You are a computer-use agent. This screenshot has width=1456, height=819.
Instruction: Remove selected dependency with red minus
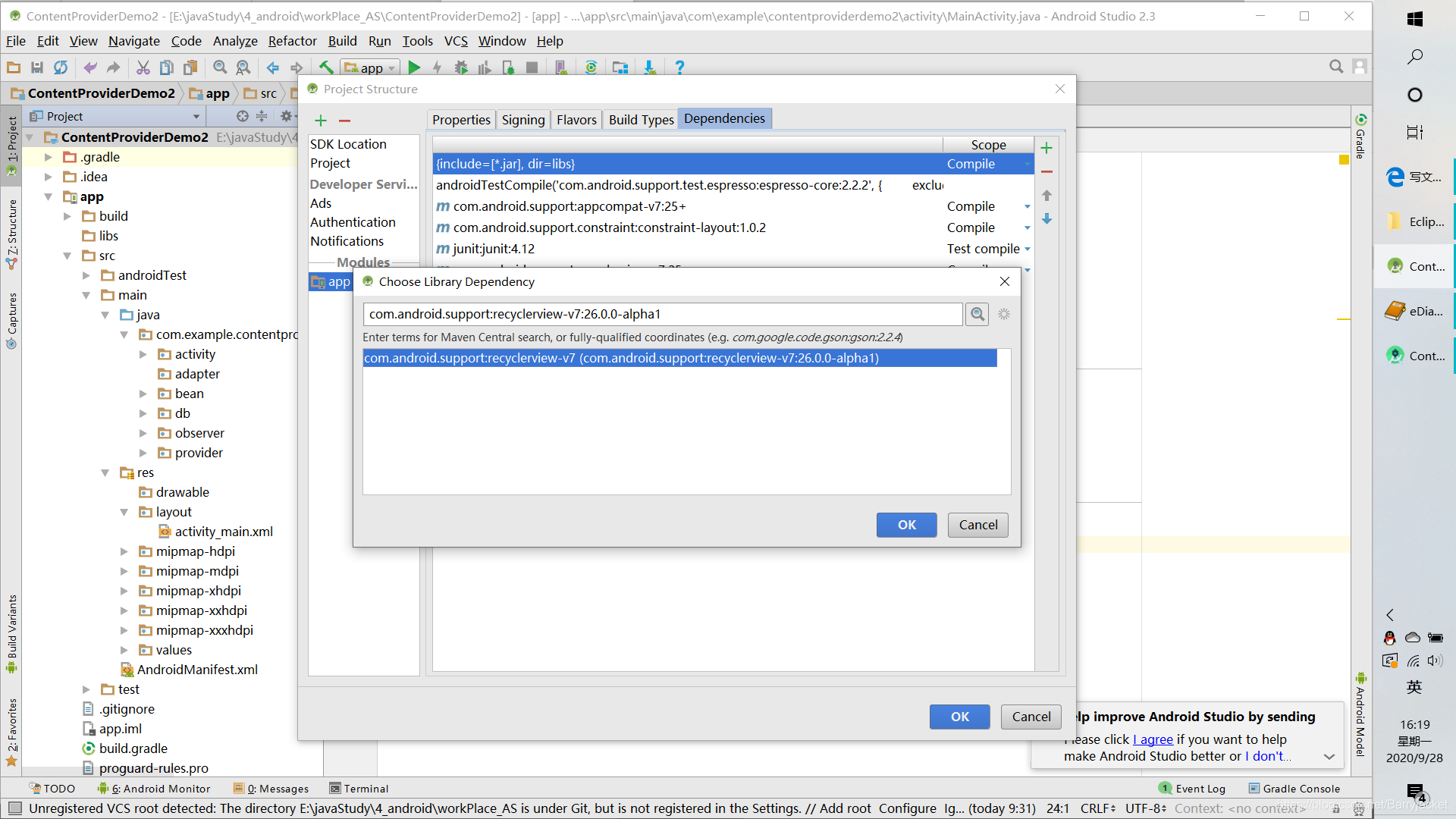(1046, 172)
